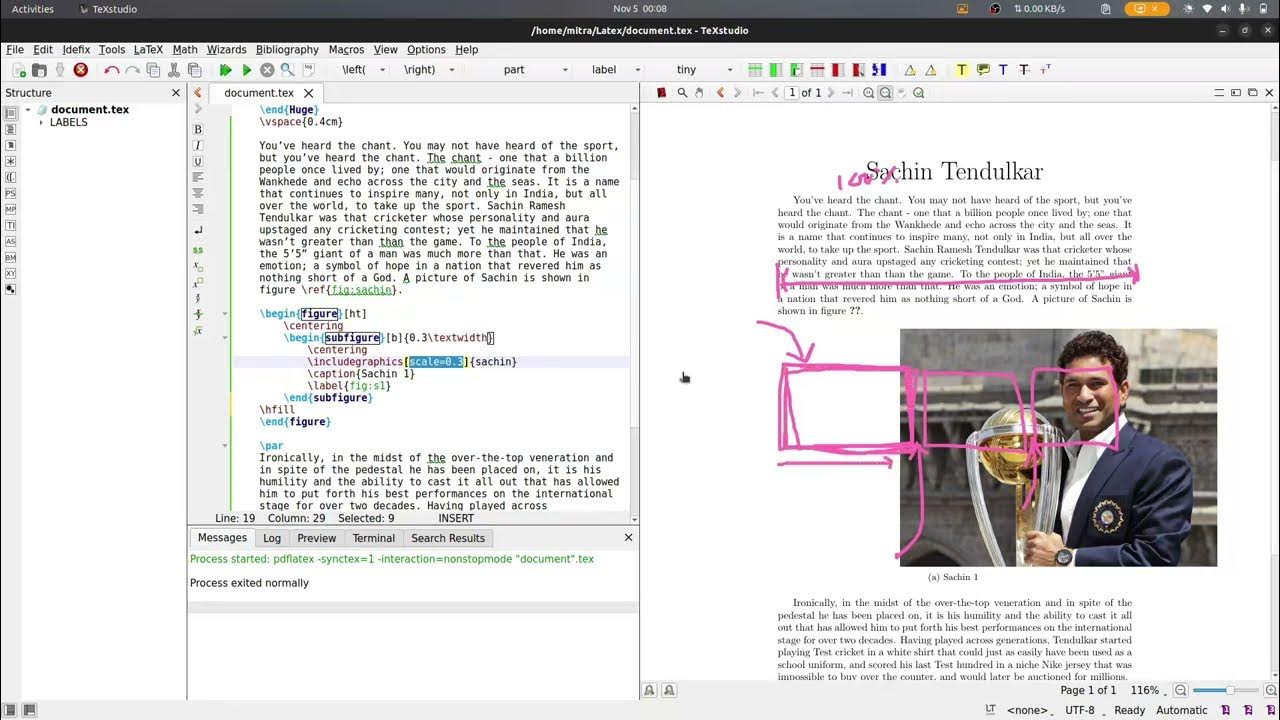Click the Square root icon beside editor

tap(198, 331)
